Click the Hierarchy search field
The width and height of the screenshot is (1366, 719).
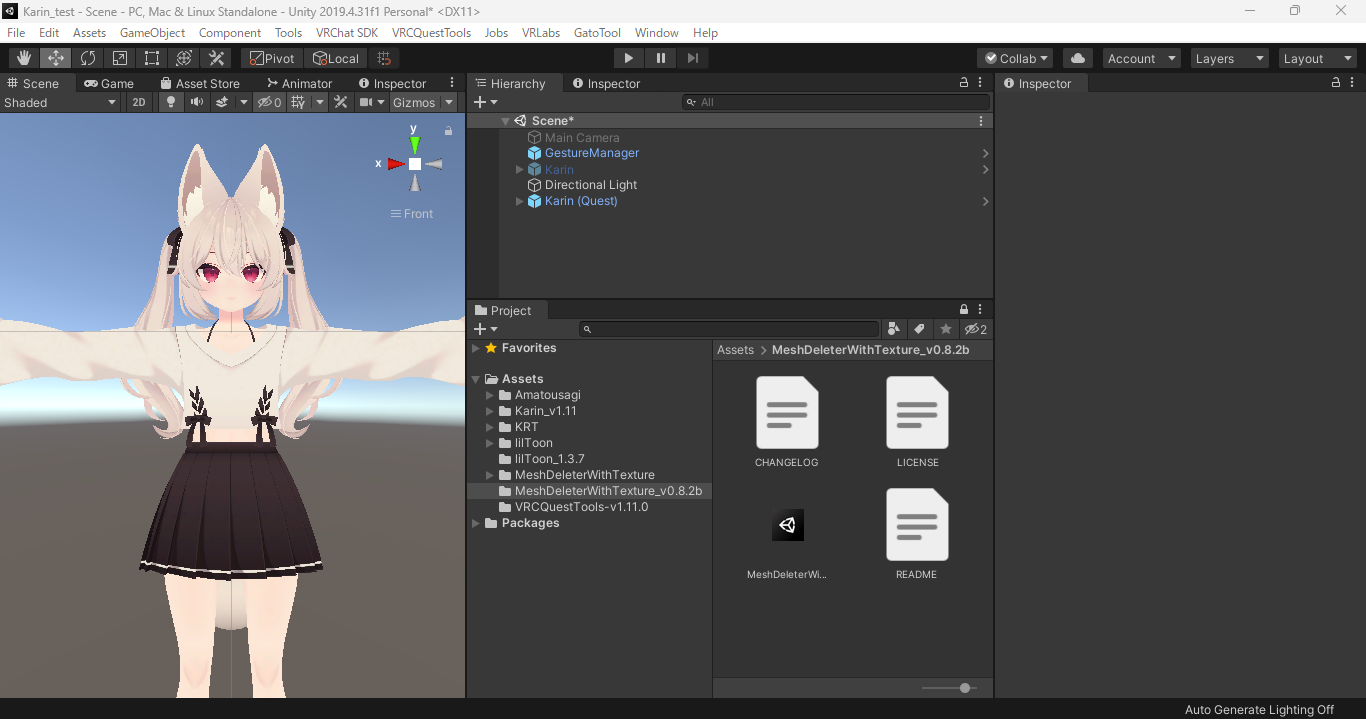pyautogui.click(x=836, y=102)
